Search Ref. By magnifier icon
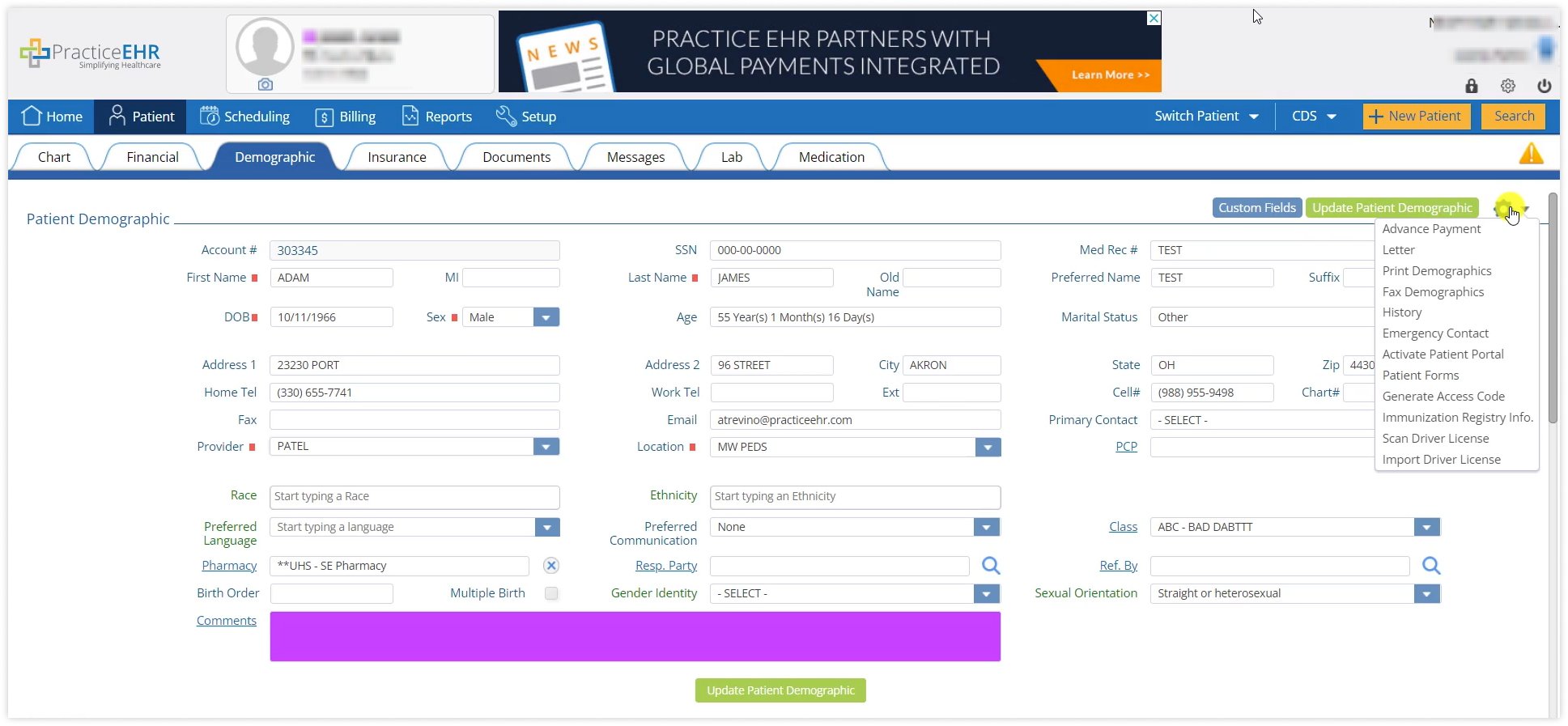Image resolution: width=1568 pixels, height=726 pixels. 1431,565
